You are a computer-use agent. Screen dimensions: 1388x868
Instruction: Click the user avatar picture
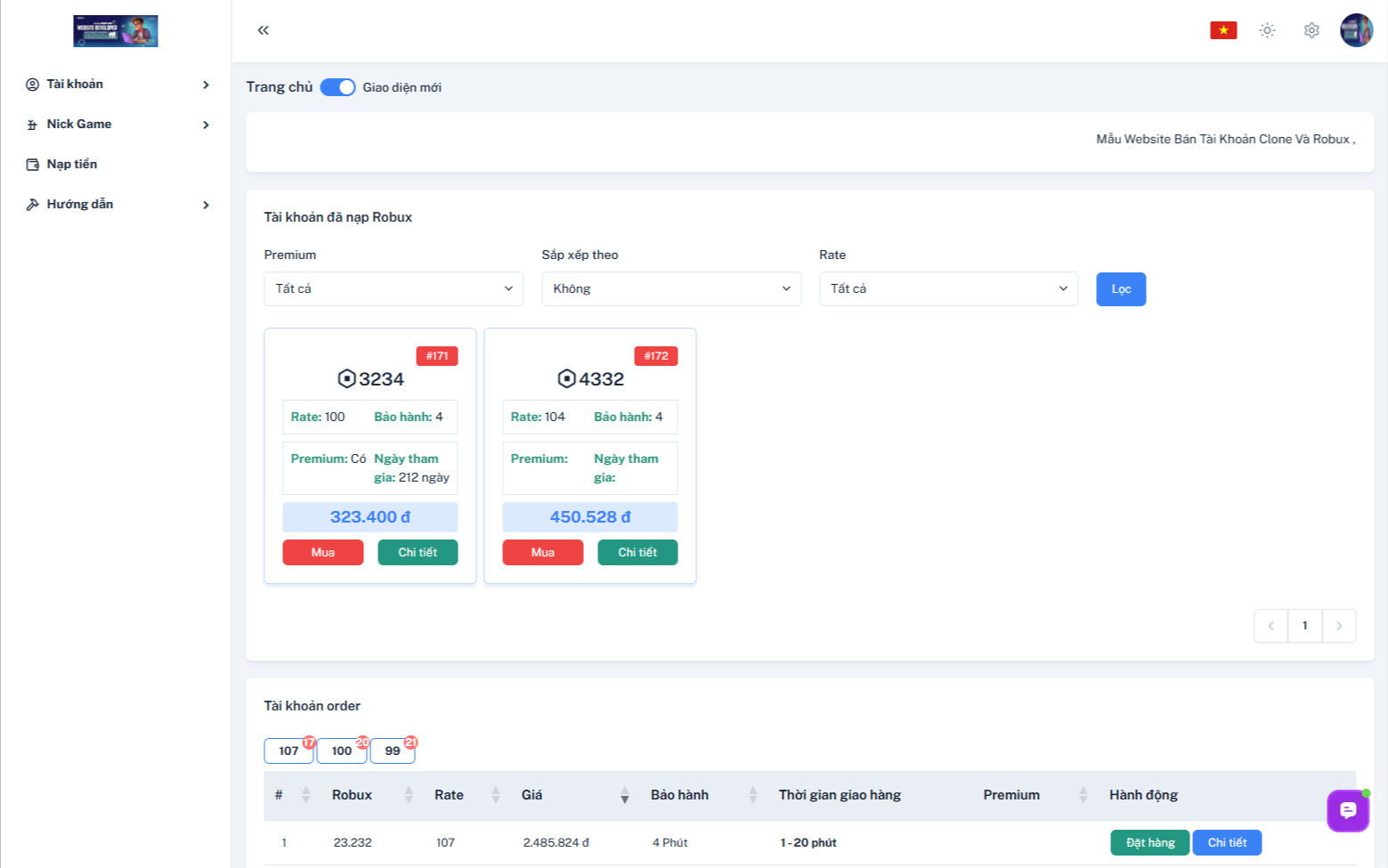click(1356, 29)
